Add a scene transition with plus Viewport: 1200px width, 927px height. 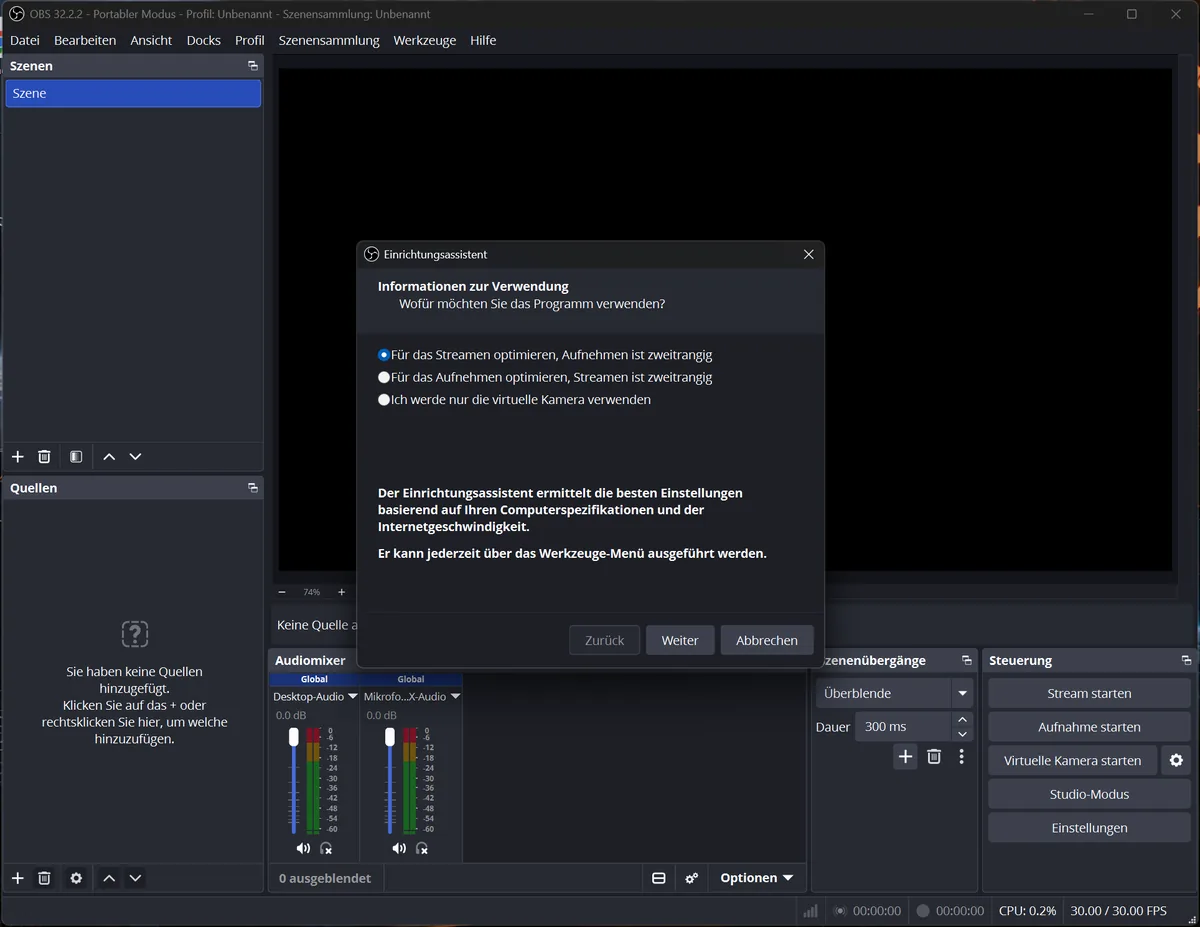point(905,757)
